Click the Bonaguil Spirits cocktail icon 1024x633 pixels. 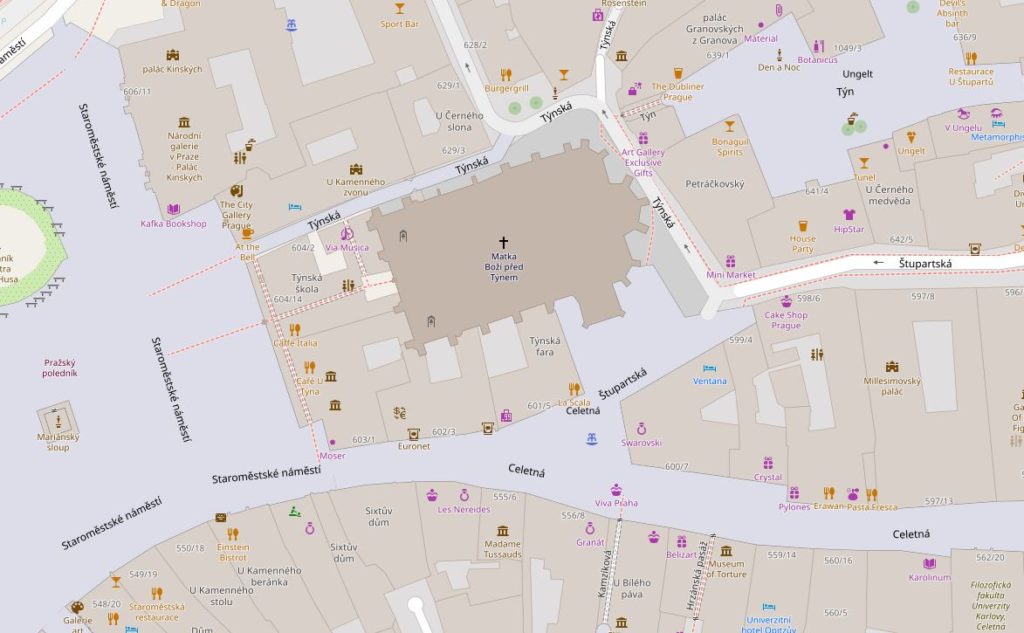pyautogui.click(x=729, y=126)
